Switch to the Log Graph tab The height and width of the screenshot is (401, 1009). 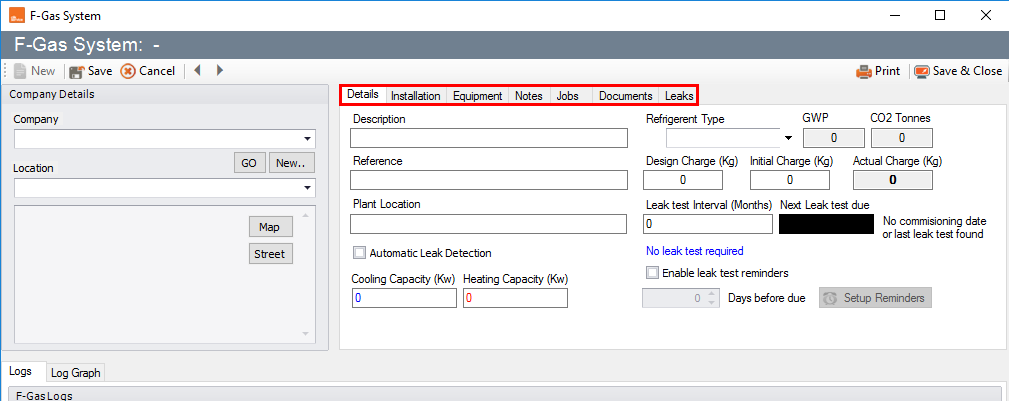[x=76, y=373]
